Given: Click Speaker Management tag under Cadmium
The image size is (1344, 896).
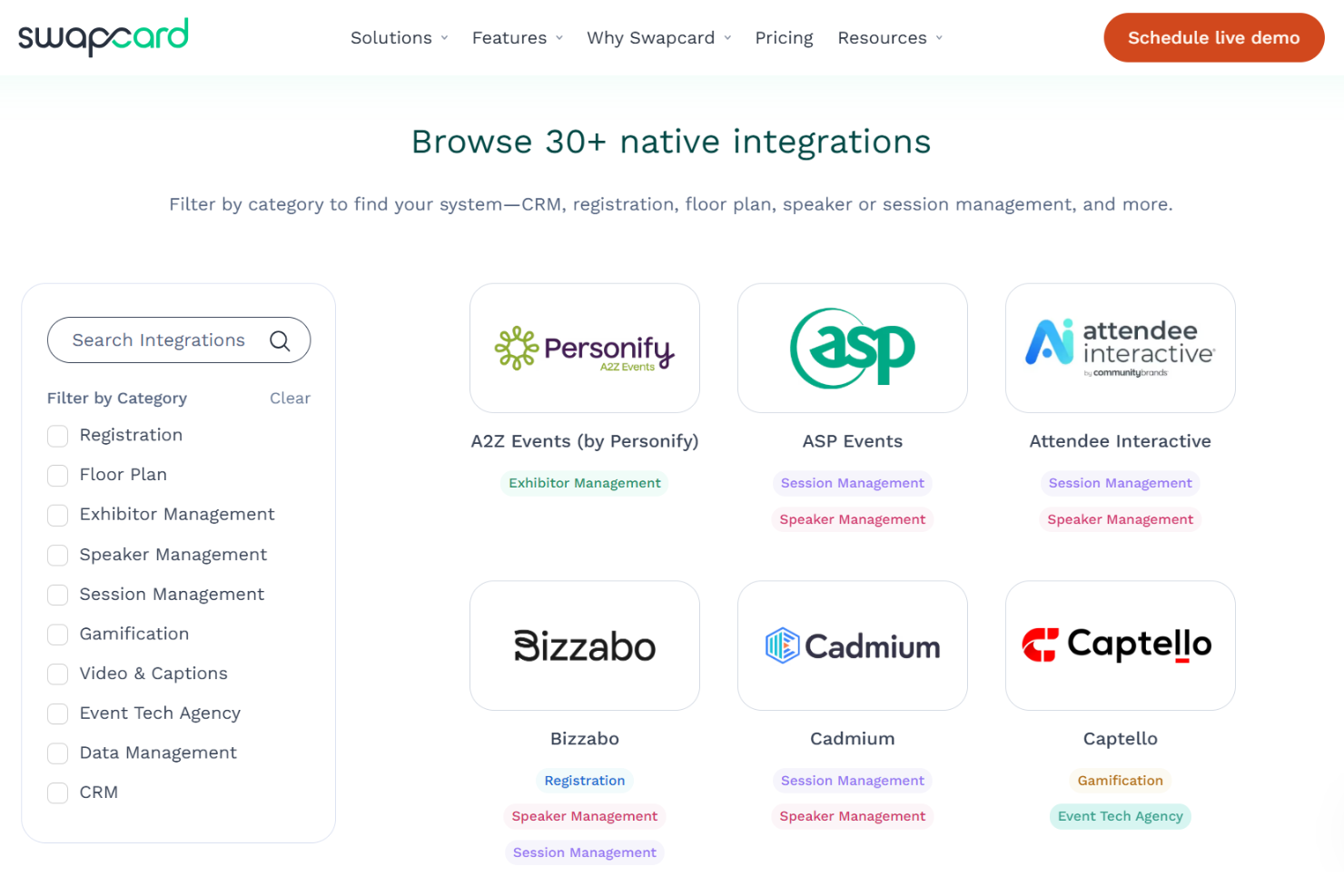Looking at the screenshot, I should click(x=853, y=816).
